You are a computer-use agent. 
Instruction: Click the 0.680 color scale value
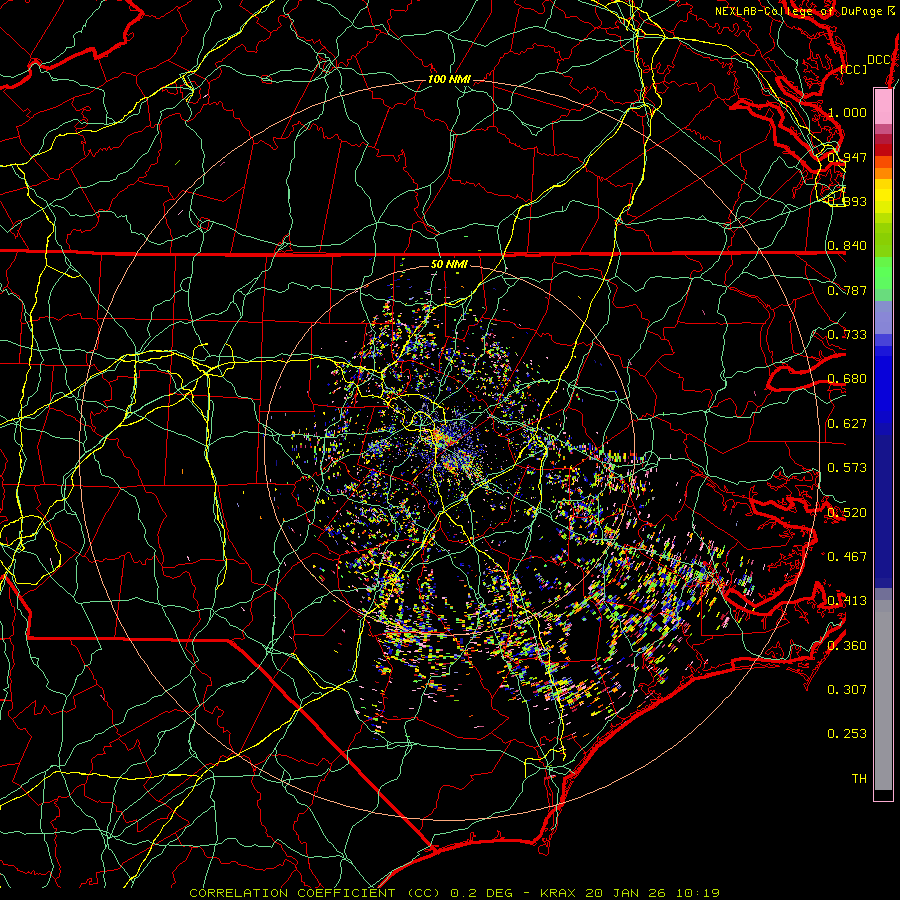(847, 379)
